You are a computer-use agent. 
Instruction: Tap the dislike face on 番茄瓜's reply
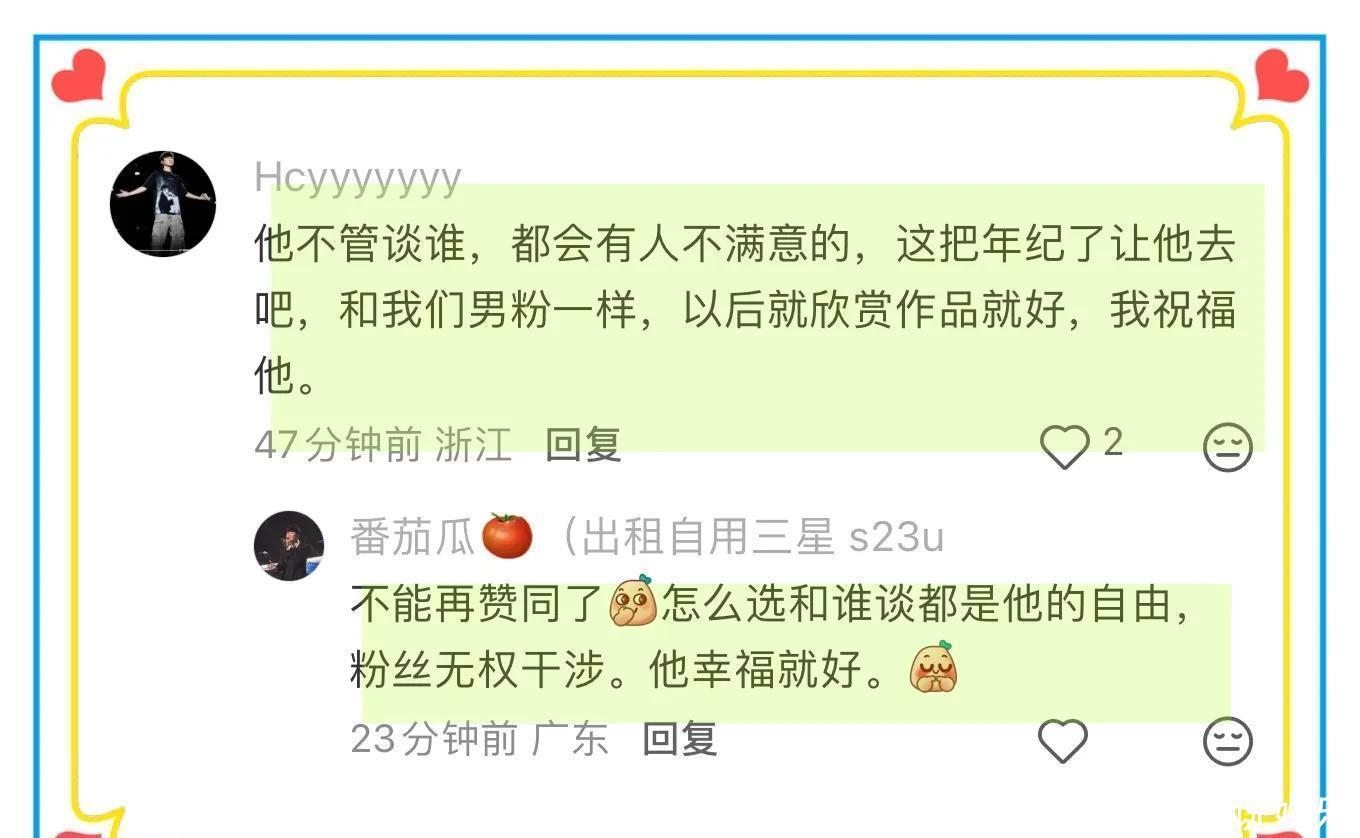point(1227,742)
